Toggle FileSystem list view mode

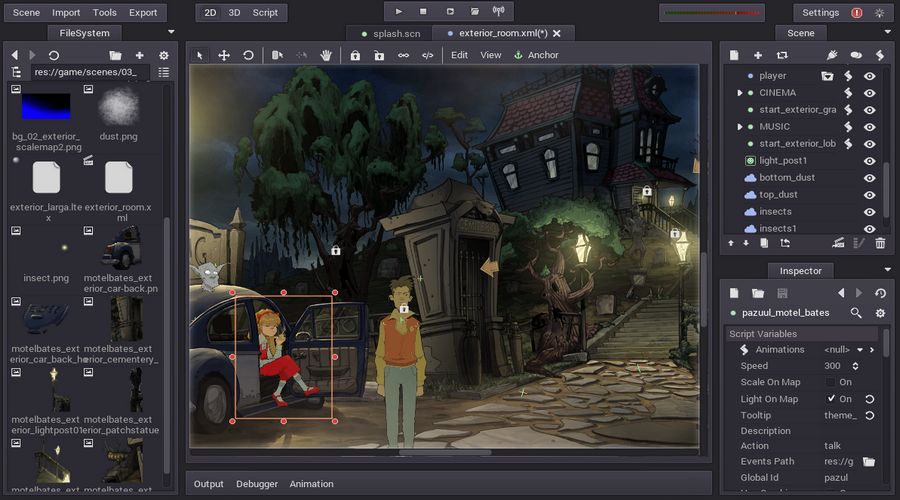pyautogui.click(x=164, y=72)
